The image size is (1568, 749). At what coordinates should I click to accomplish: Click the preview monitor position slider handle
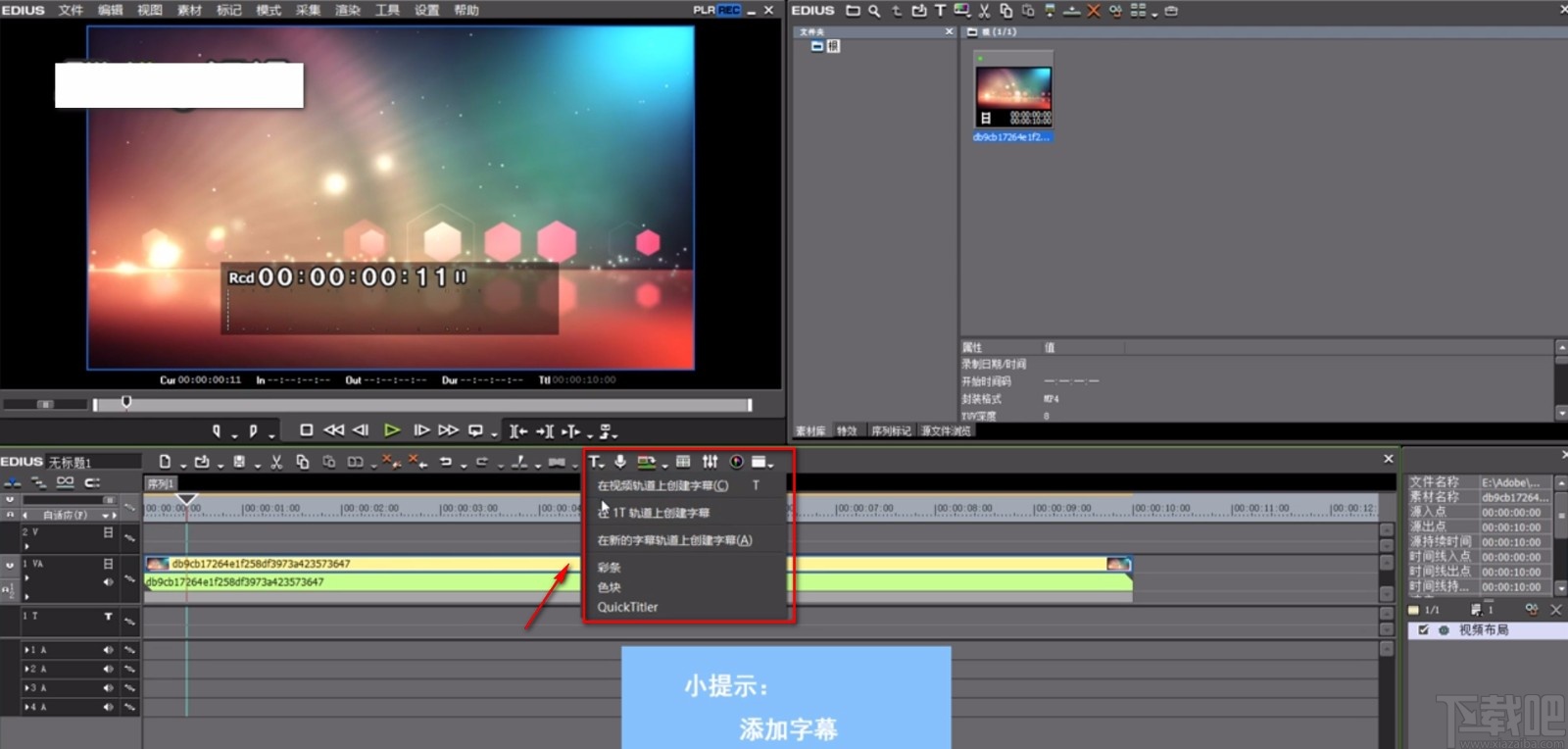point(126,402)
